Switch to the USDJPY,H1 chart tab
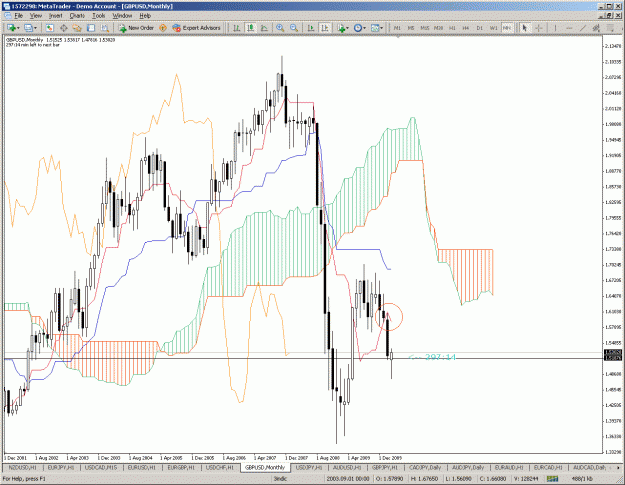The height and width of the screenshot is (485, 625). coord(309,467)
